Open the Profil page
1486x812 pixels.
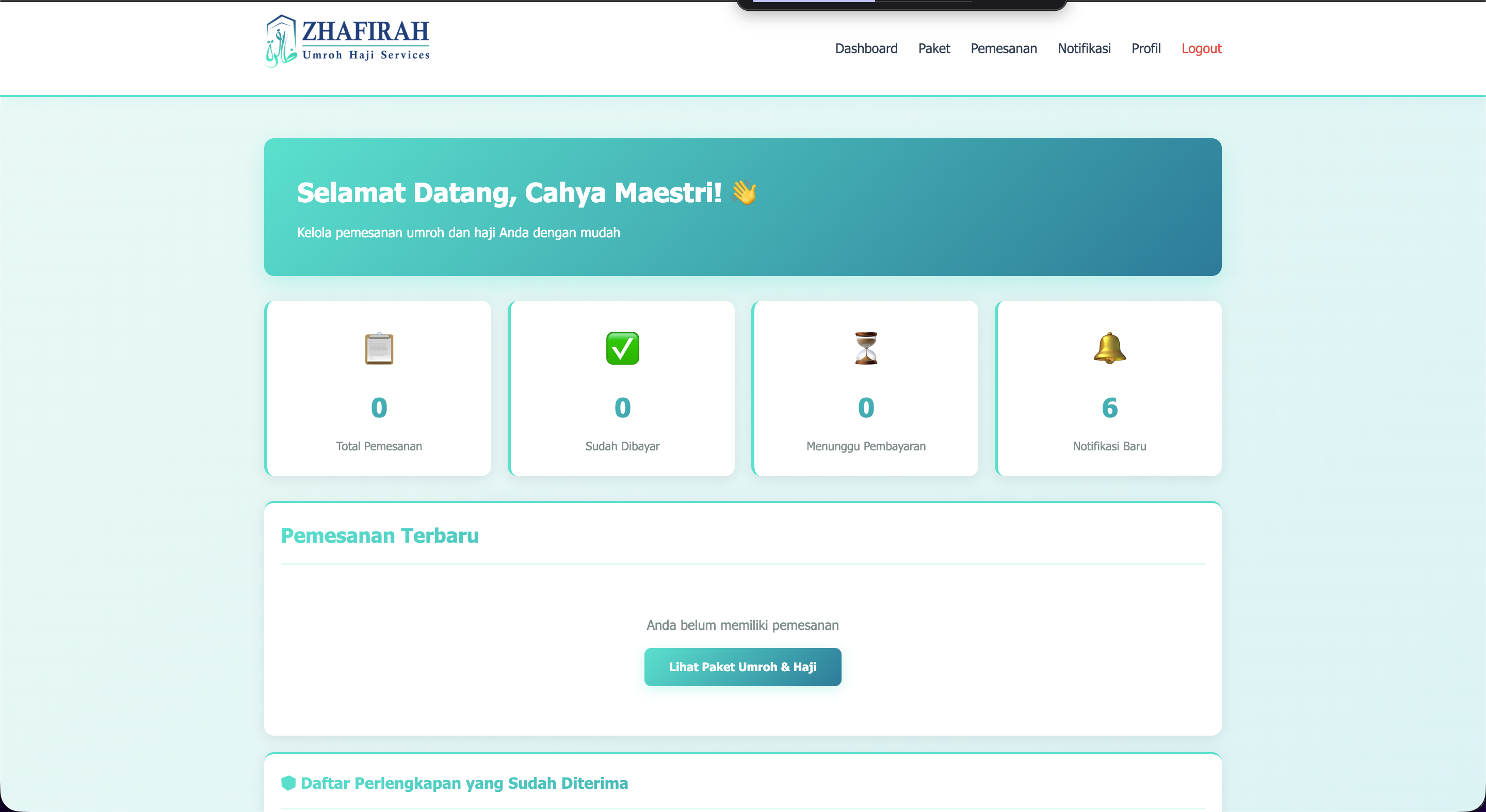point(1145,48)
